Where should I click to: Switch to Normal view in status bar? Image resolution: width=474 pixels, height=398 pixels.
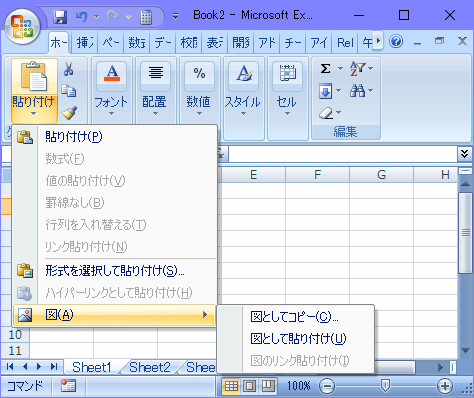click(x=231, y=386)
